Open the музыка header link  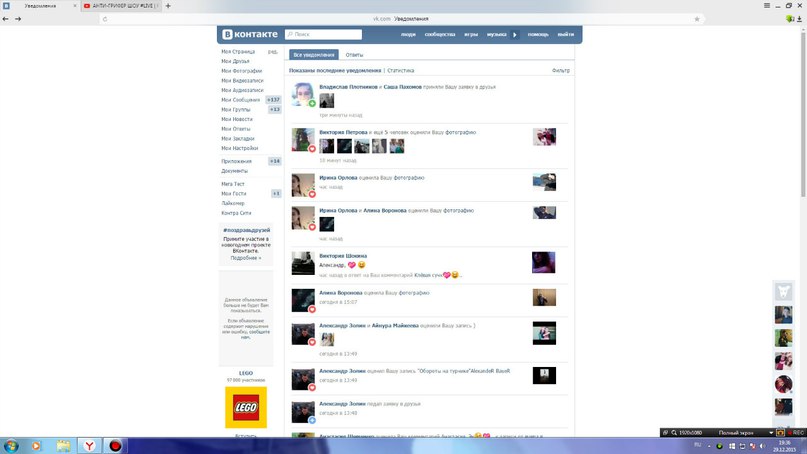496,34
